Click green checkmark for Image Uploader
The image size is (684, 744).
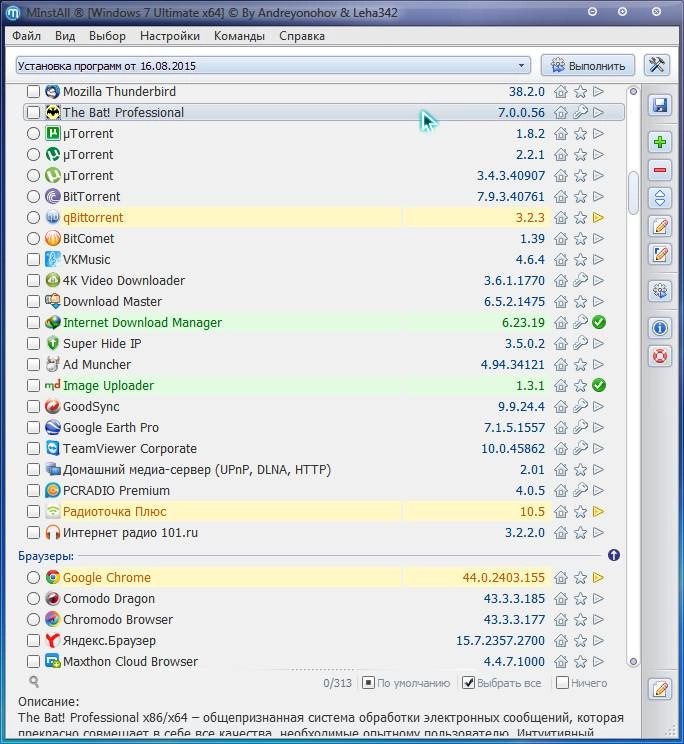(x=599, y=385)
